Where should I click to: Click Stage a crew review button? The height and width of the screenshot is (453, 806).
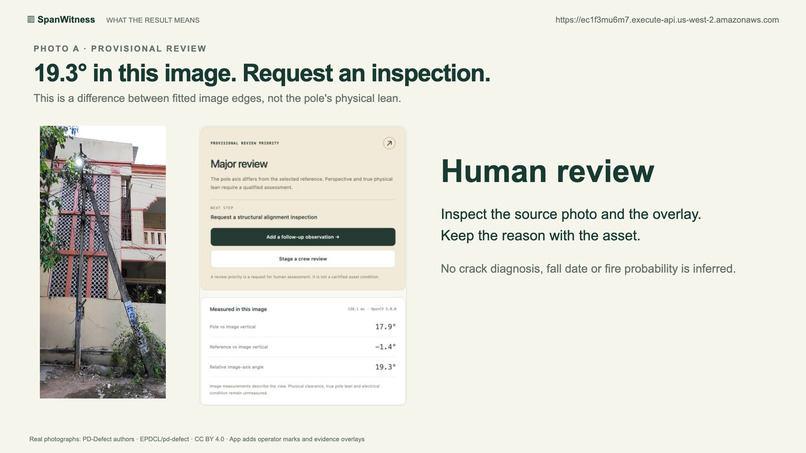pyautogui.click(x=303, y=259)
